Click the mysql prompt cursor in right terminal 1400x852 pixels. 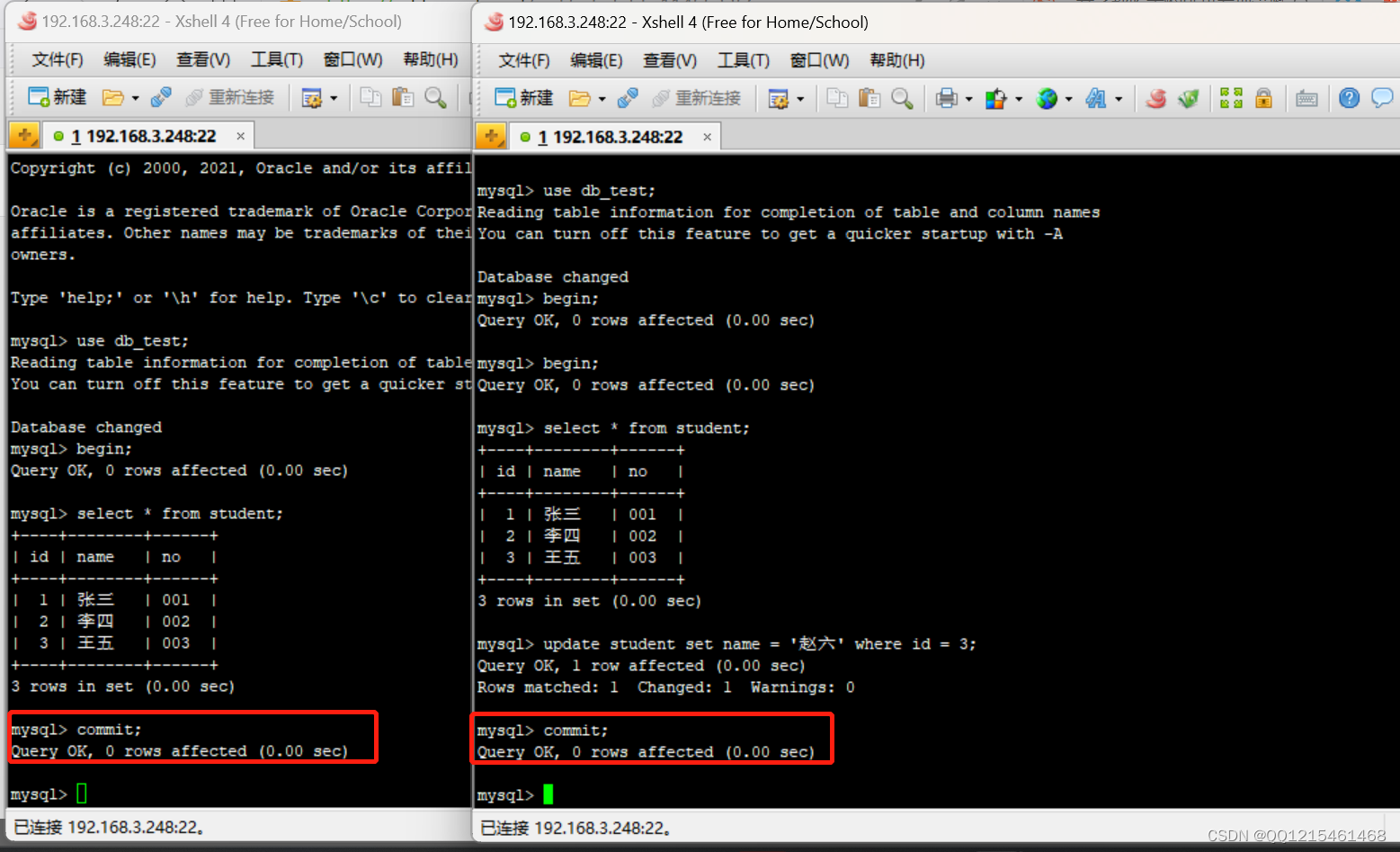pos(548,794)
